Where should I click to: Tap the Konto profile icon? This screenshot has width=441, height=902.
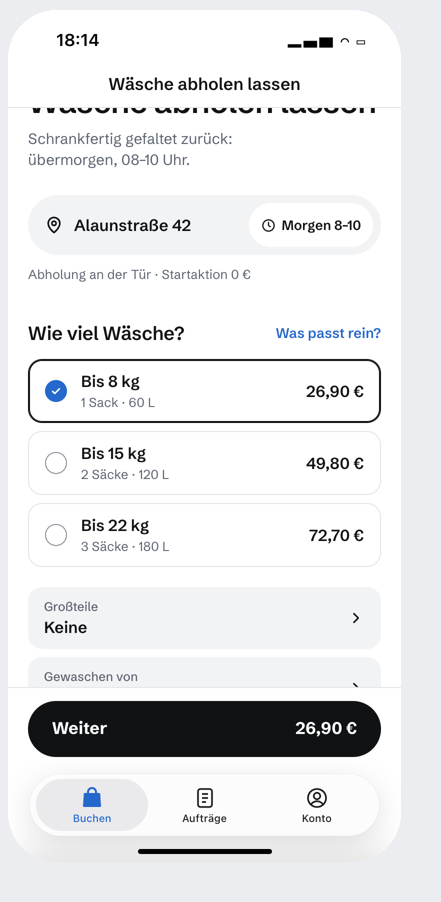click(317, 798)
